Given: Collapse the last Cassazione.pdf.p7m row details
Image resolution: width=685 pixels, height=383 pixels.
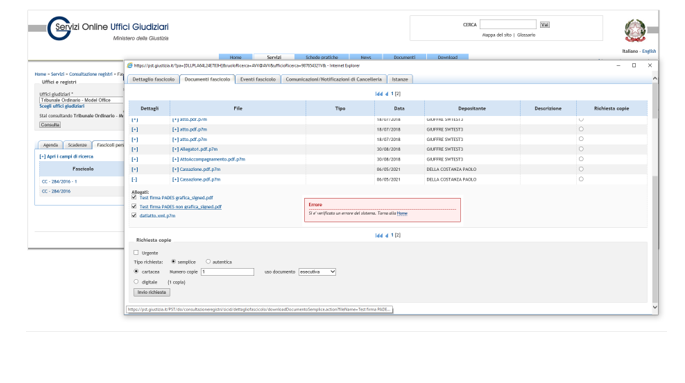Looking at the screenshot, I should tap(135, 179).
